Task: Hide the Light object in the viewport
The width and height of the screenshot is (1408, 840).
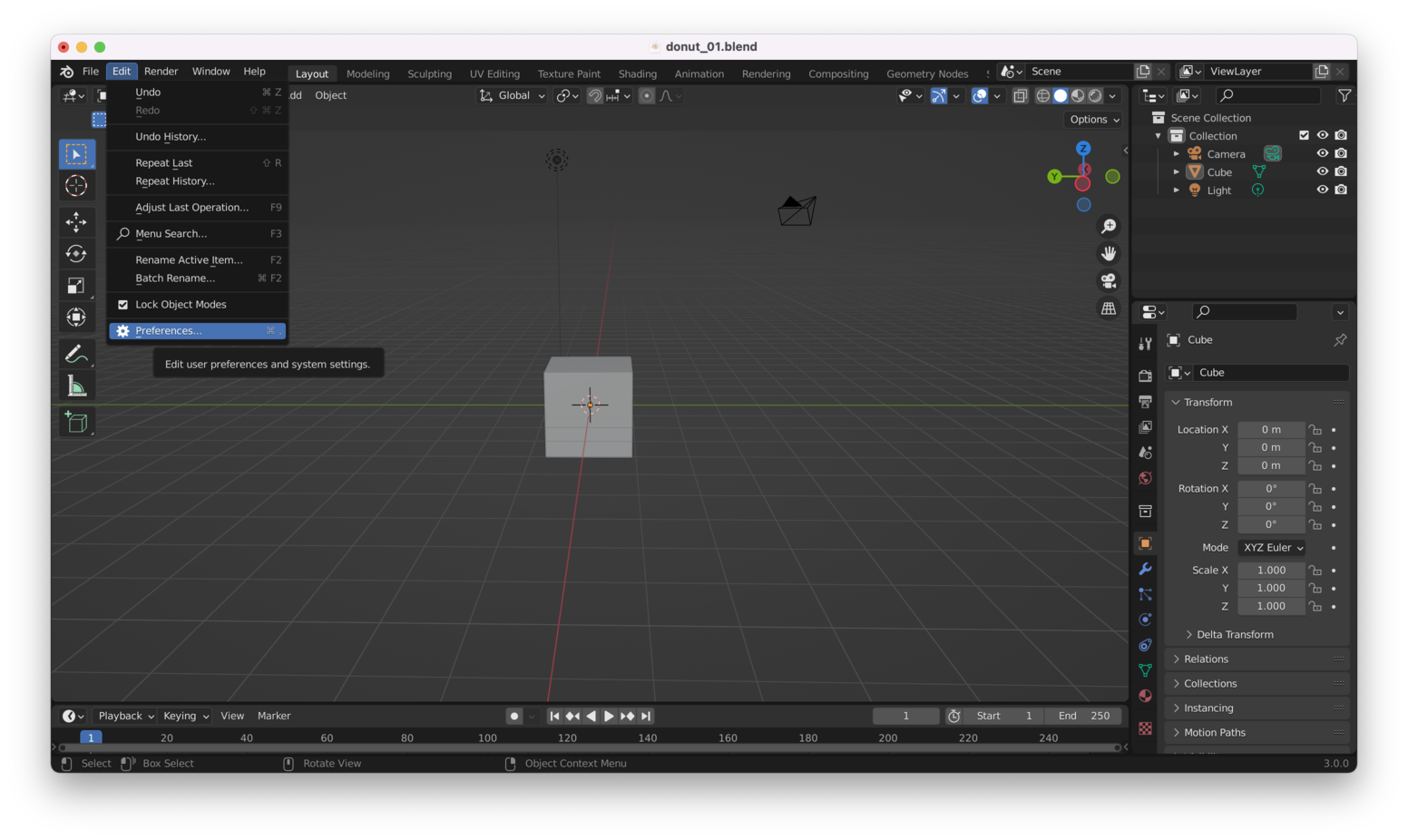Action: click(x=1322, y=190)
